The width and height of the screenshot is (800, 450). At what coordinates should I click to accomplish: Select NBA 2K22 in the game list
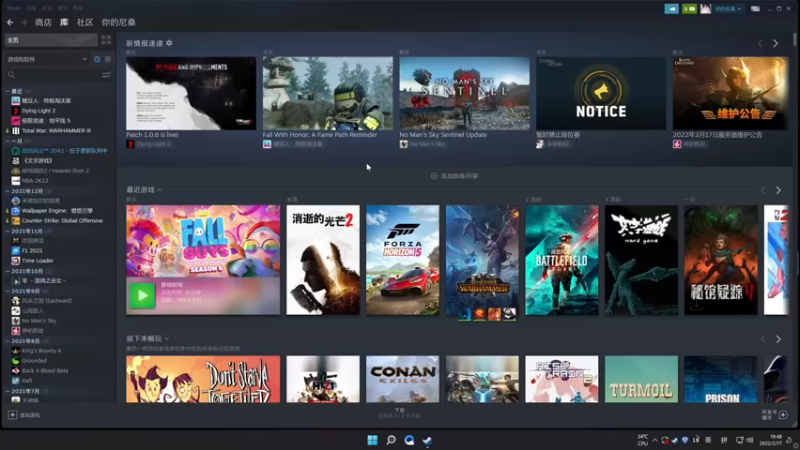(x=35, y=181)
